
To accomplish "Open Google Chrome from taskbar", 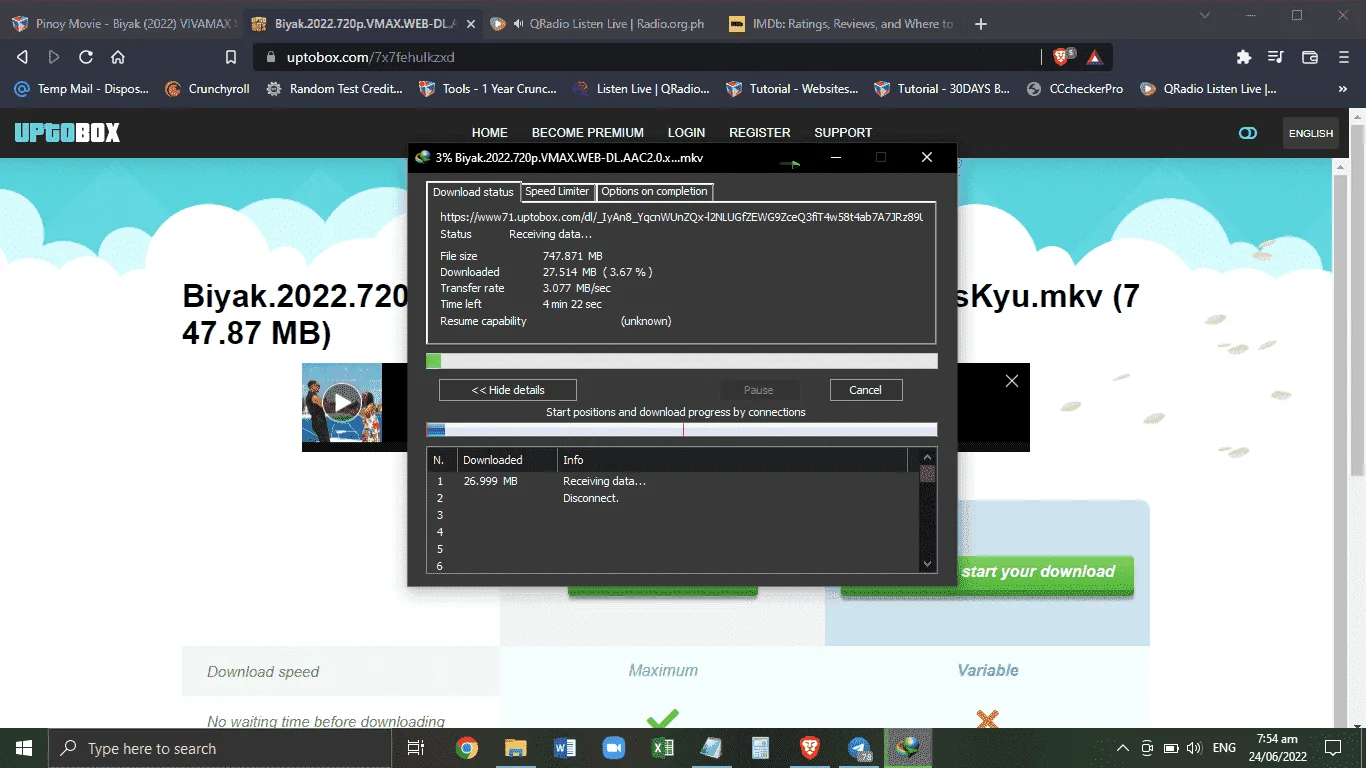I will tap(466, 748).
